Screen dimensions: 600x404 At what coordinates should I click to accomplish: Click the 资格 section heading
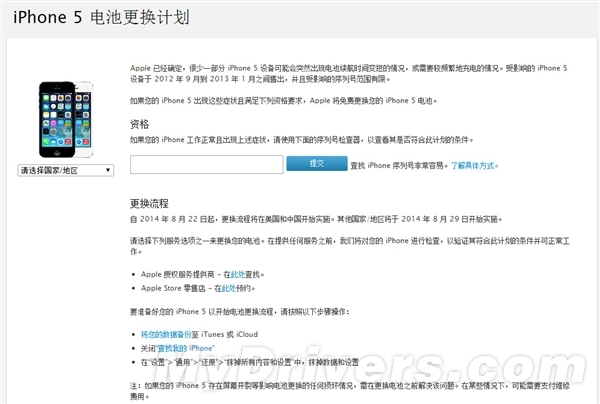pyautogui.click(x=139, y=124)
